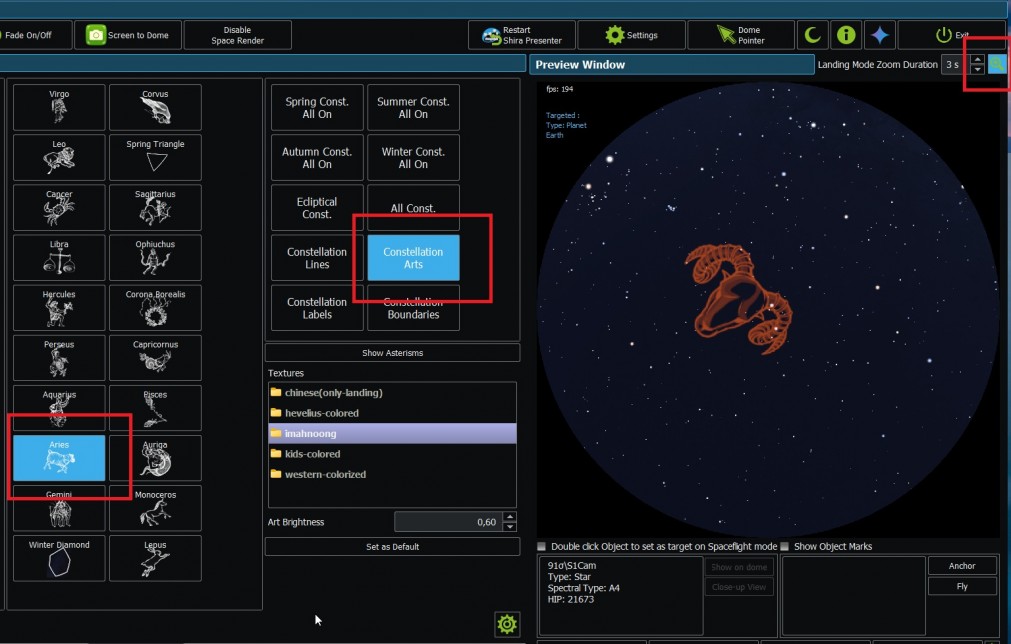Turn on Spring Const. All On
This screenshot has width=1011, height=644.
tap(317, 108)
